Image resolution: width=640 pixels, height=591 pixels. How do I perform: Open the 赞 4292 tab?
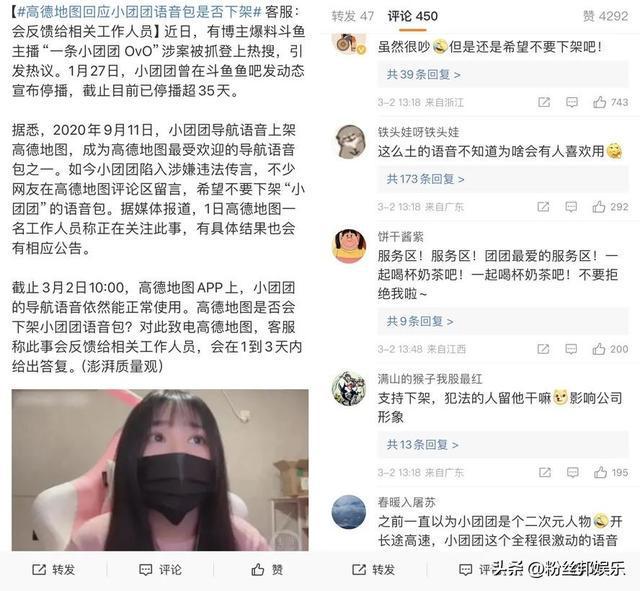[606, 16]
